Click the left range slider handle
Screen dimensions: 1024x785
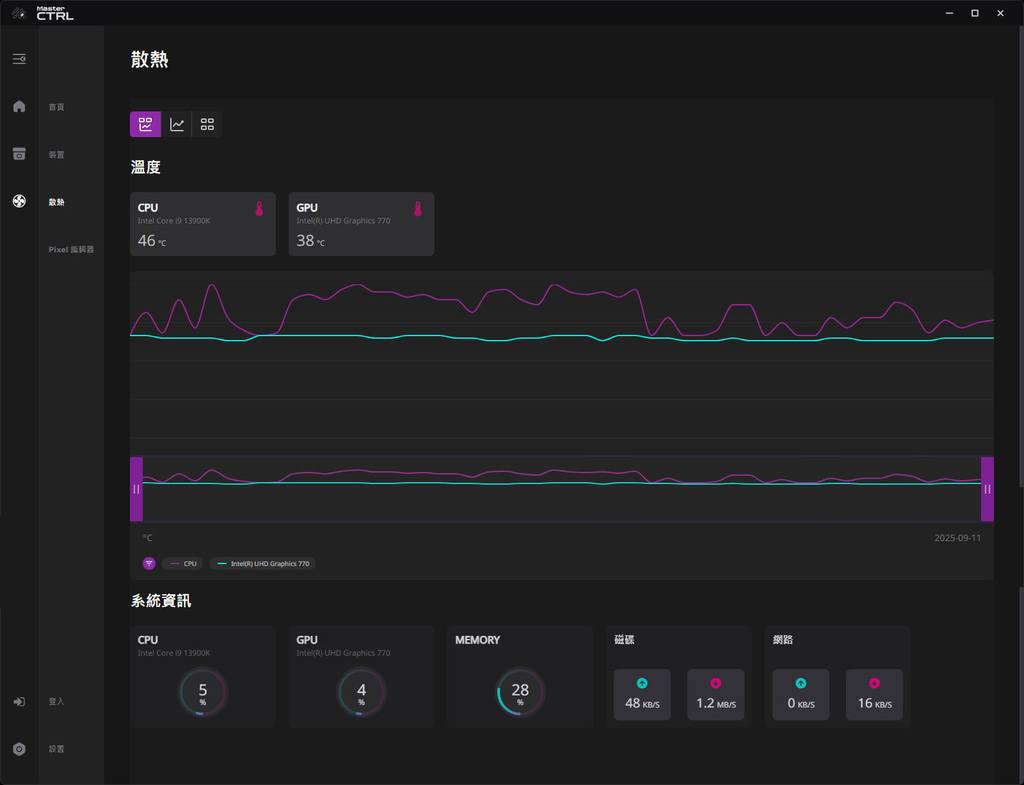[136, 489]
